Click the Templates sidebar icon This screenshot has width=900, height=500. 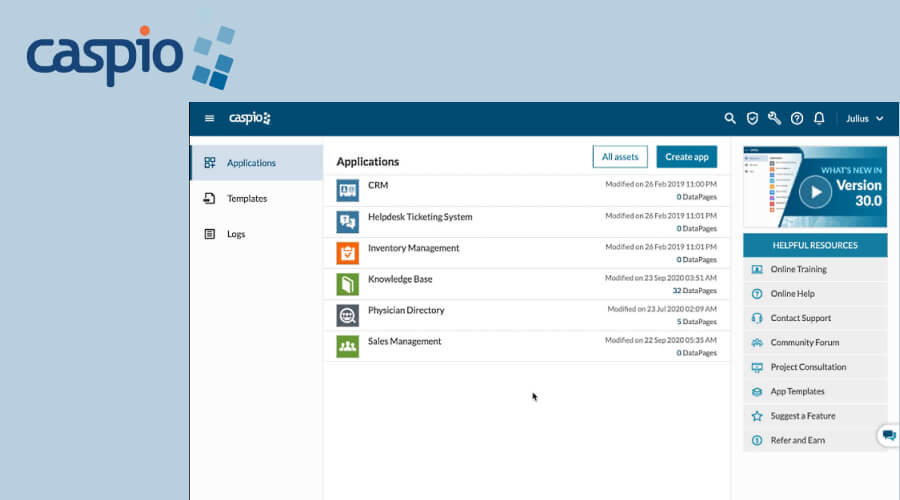coord(210,199)
